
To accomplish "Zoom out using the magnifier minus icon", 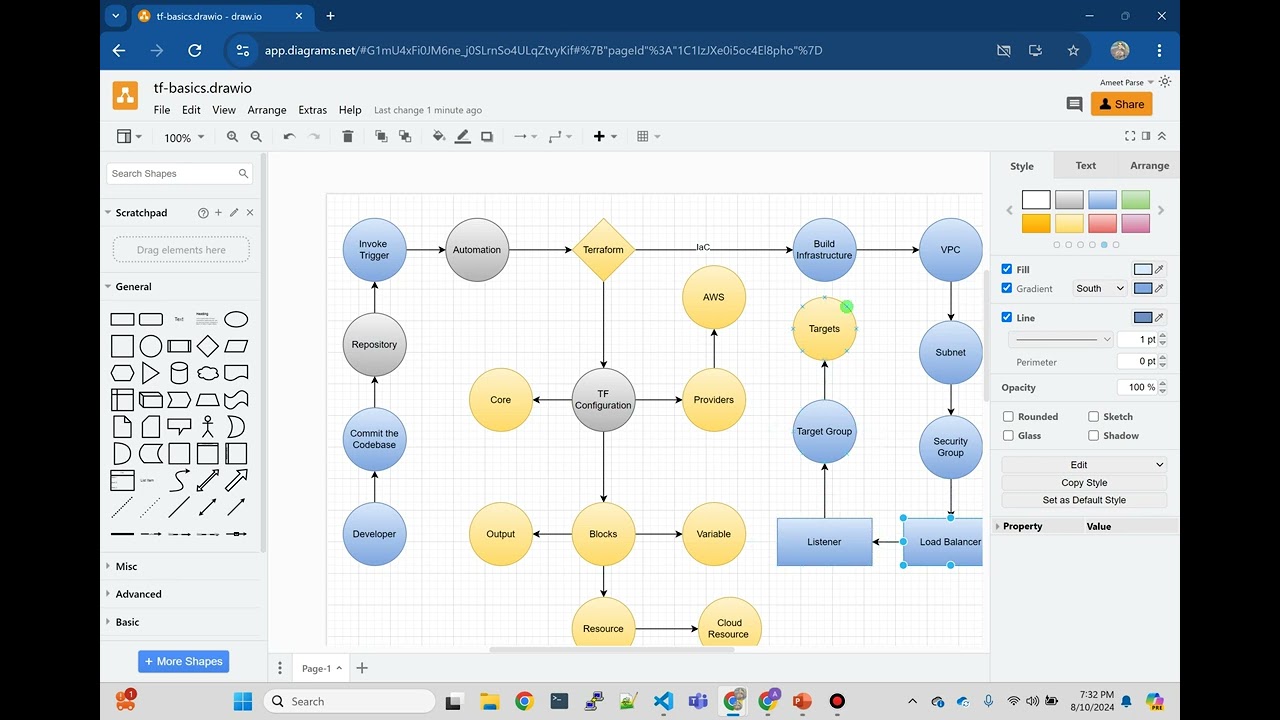I will coord(256,137).
